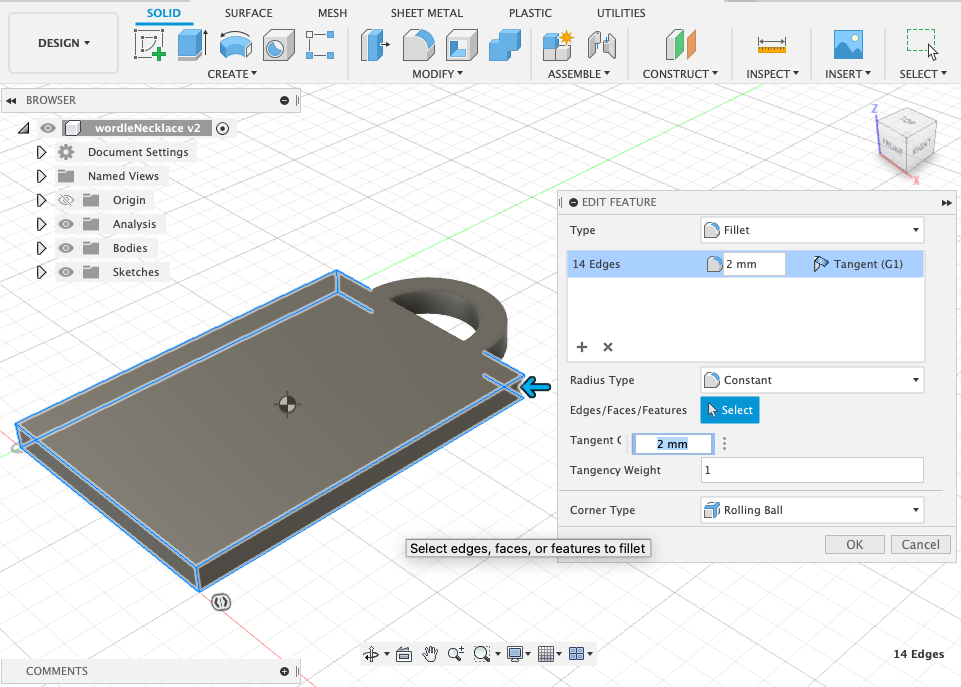Screen dimensions: 961x687
Task: Open the Radius Type Constant dropdown
Action: coord(812,380)
